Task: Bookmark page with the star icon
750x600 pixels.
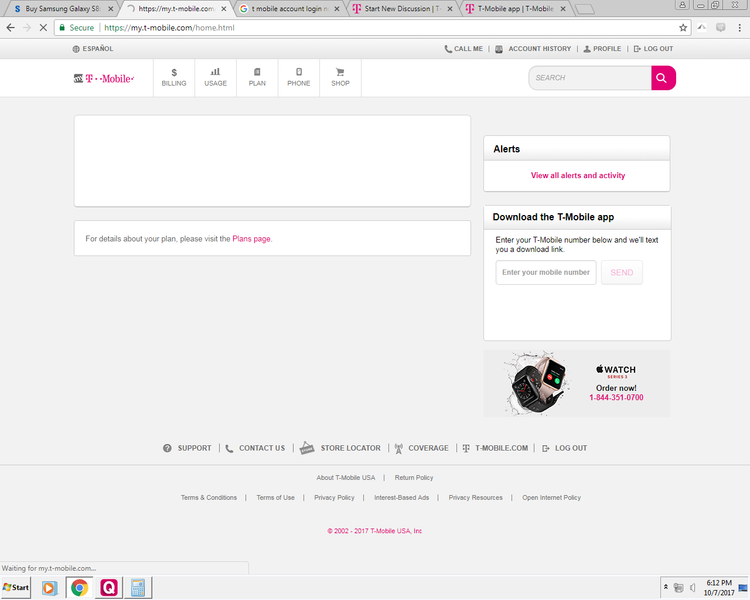Action: click(x=683, y=28)
